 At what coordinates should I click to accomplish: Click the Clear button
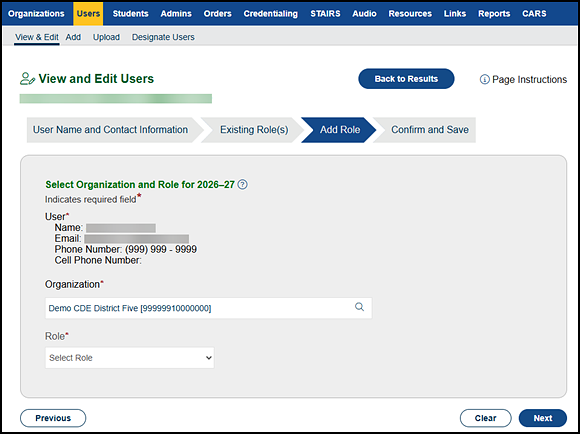[x=485, y=418]
